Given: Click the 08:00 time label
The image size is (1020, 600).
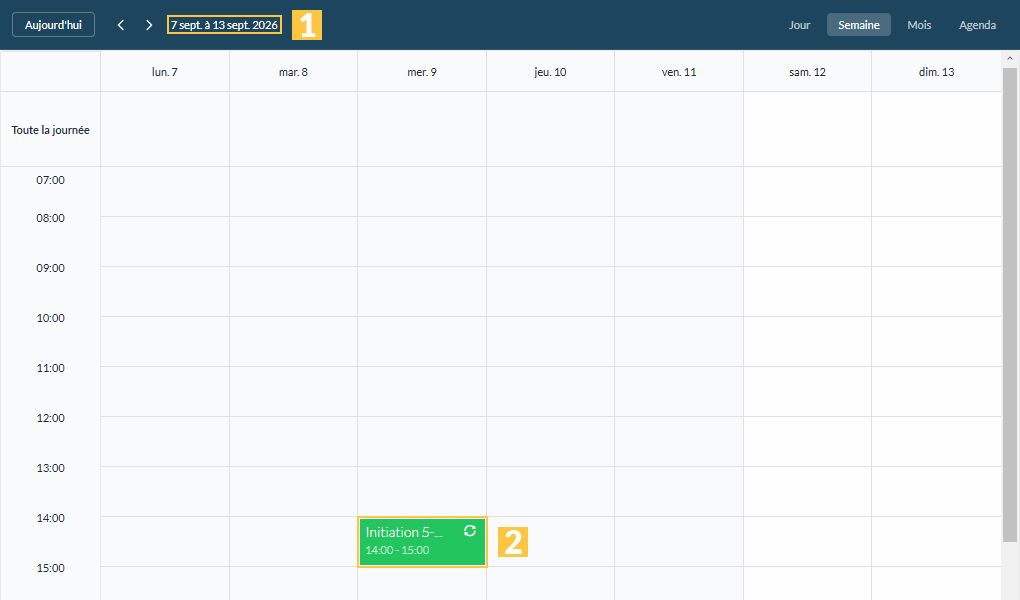Looking at the screenshot, I should pos(51,217).
